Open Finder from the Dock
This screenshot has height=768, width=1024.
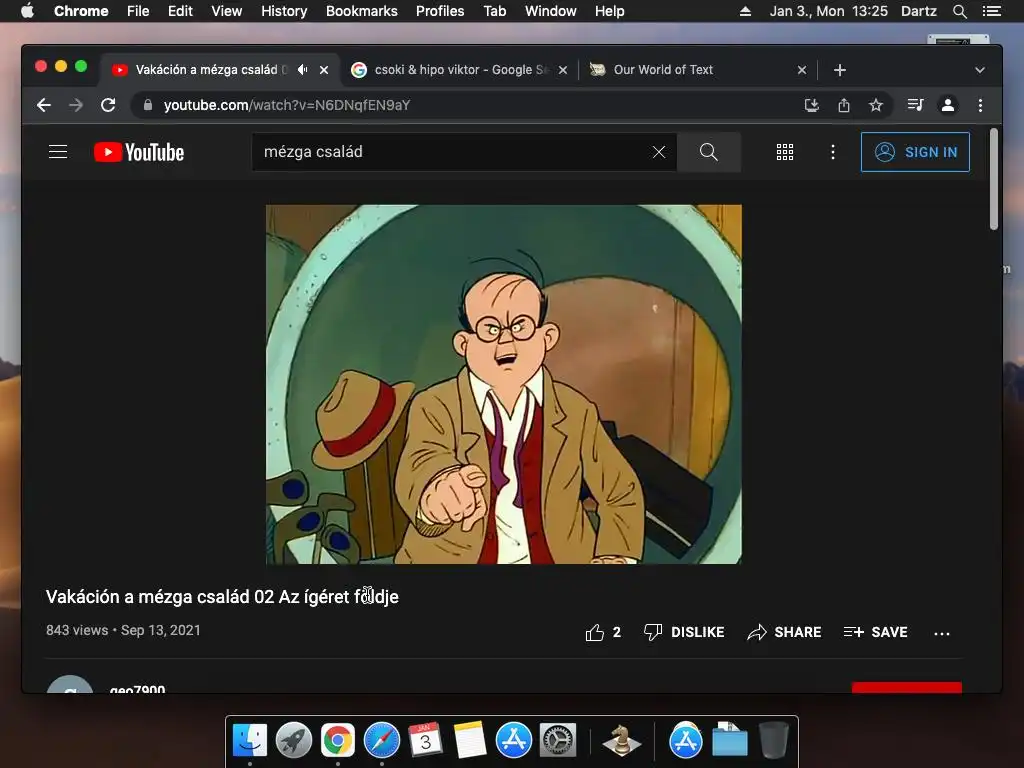250,741
